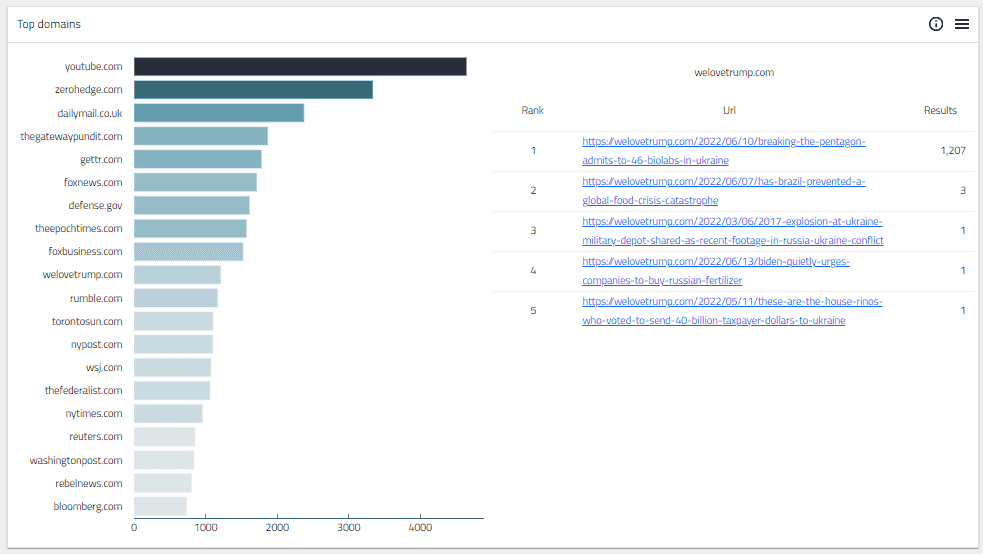Click the Rank column header

tap(532, 110)
